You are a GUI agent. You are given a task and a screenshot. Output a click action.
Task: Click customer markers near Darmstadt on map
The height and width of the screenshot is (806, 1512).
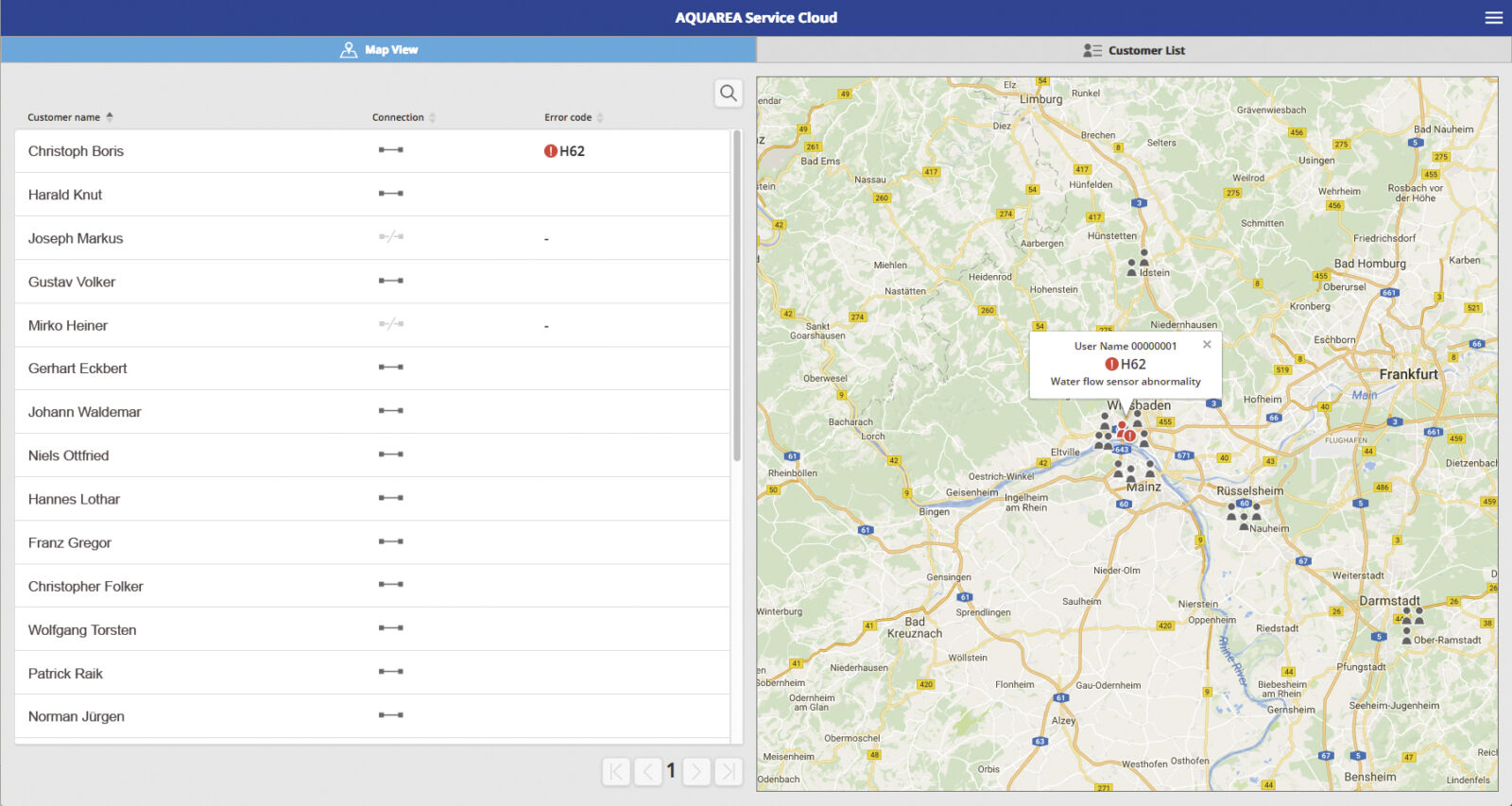(x=1411, y=624)
